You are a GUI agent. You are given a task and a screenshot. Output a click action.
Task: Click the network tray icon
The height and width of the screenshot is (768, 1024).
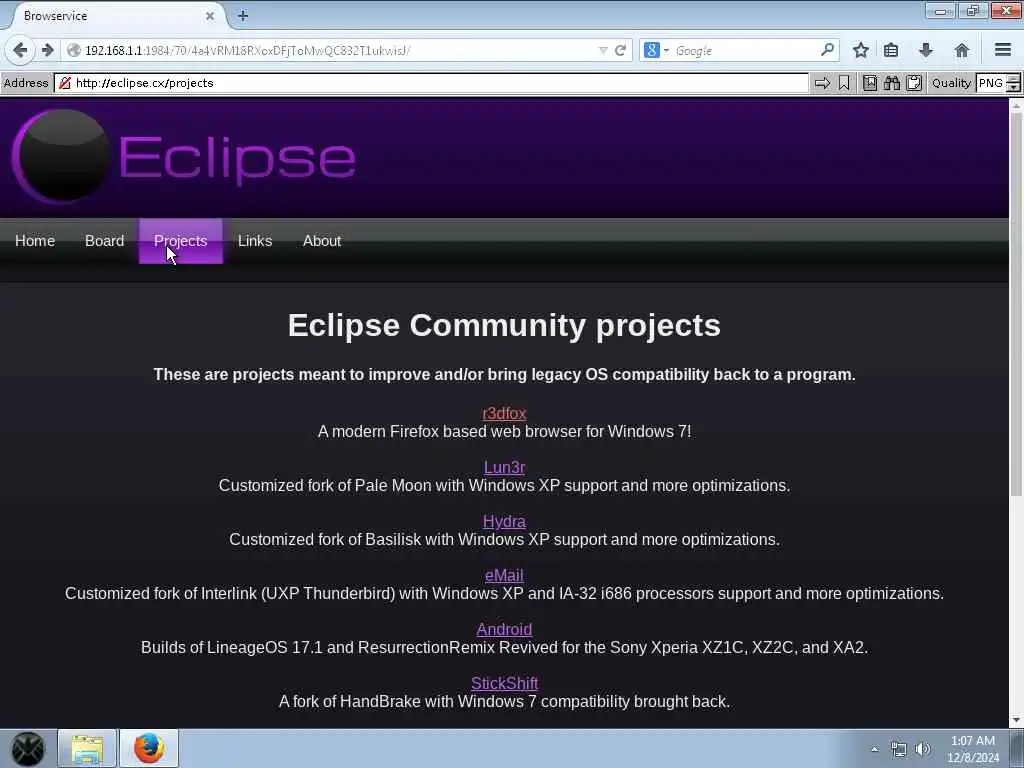point(899,749)
